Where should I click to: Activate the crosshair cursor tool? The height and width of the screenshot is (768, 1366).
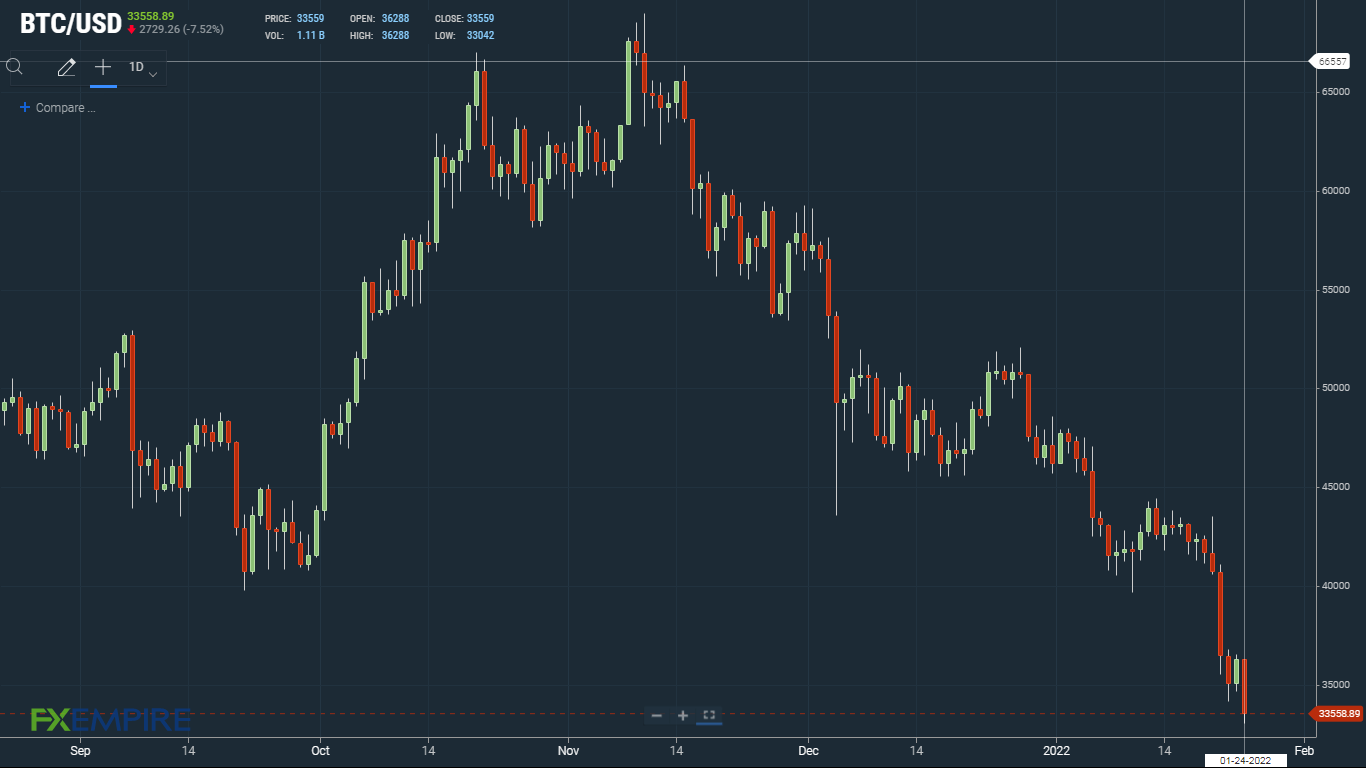(x=103, y=67)
